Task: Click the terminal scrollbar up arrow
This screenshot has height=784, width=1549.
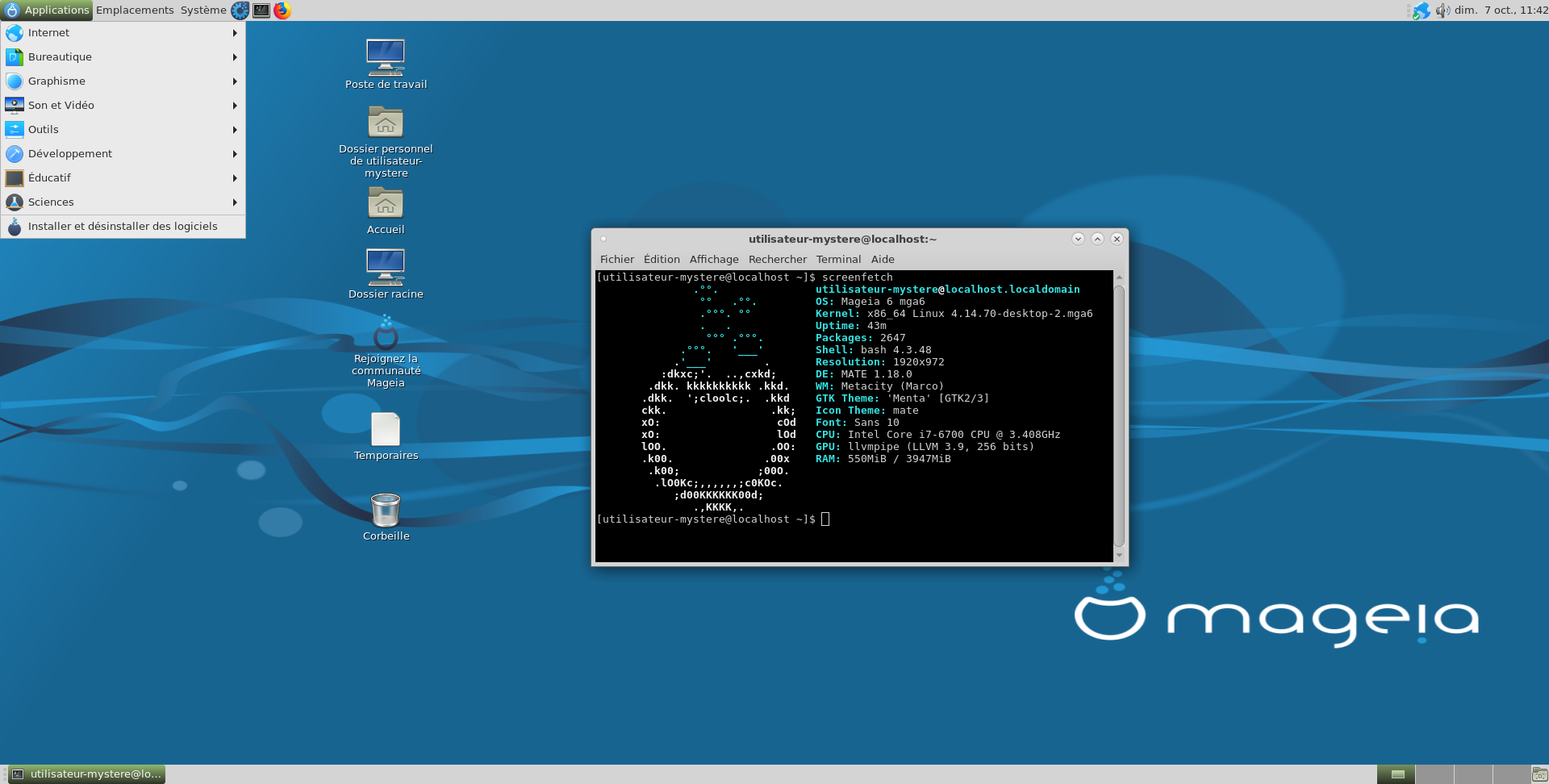Action: click(1119, 277)
